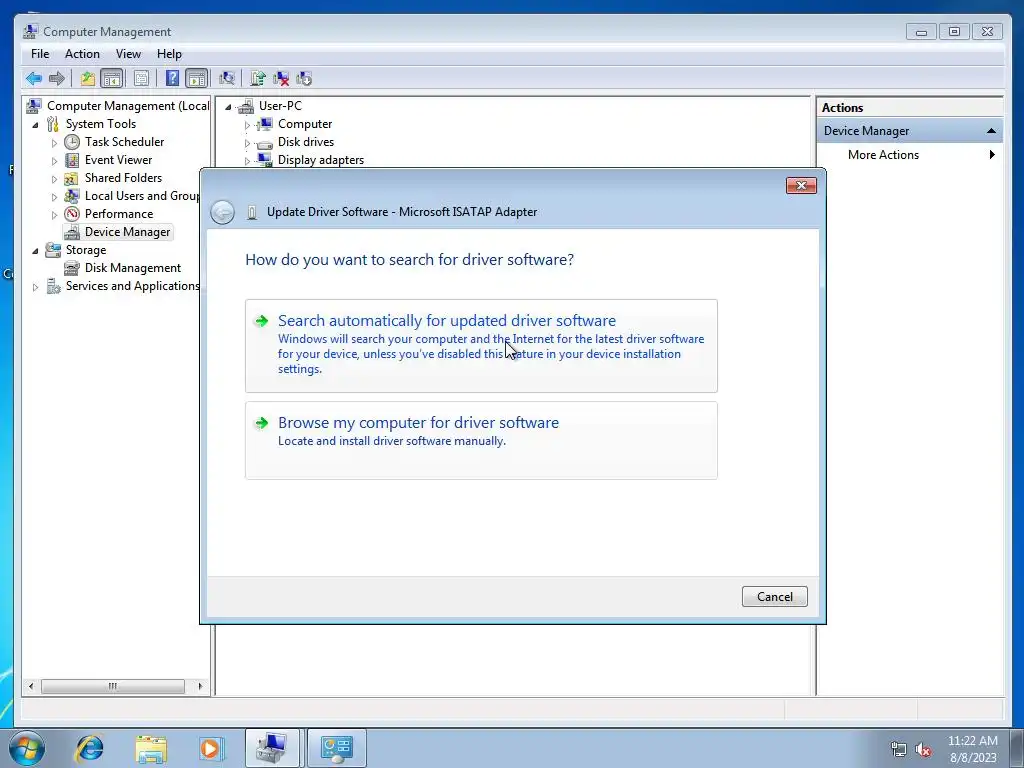This screenshot has width=1024, height=768.
Task: Toggle Show/Hide Action Pane toolbar button
Action: click(197, 79)
